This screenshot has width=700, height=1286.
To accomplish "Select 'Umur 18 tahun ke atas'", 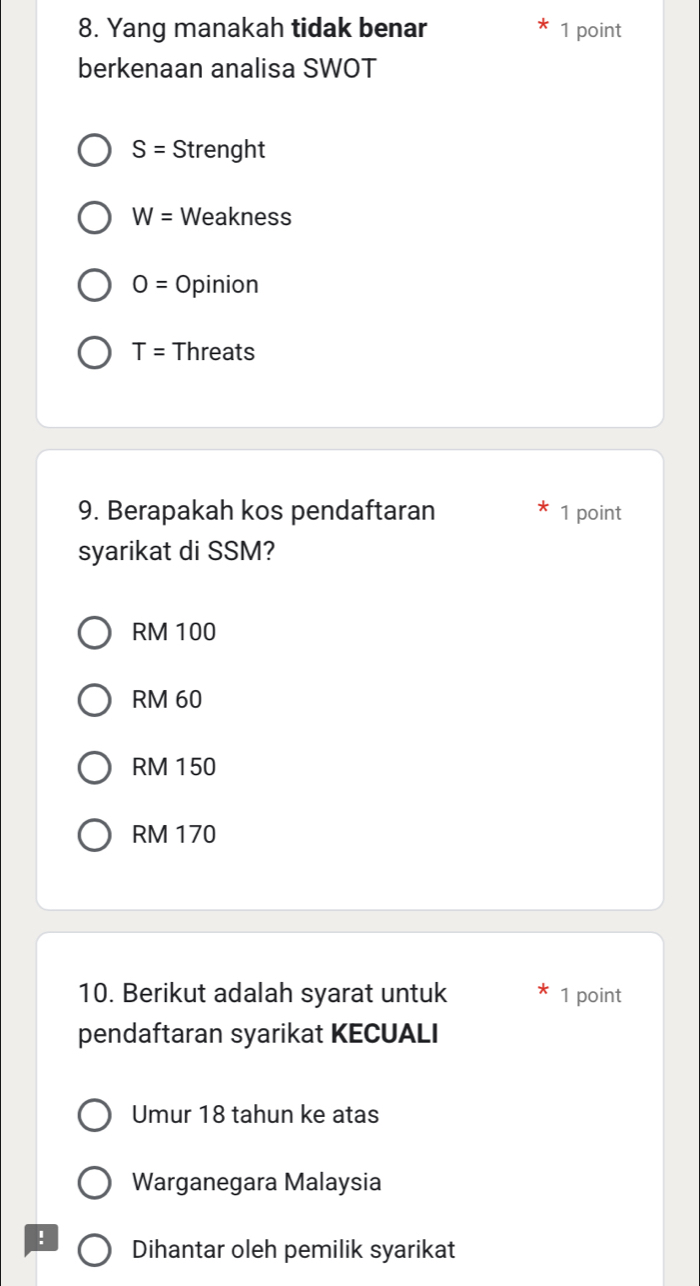I will coord(95,1115).
